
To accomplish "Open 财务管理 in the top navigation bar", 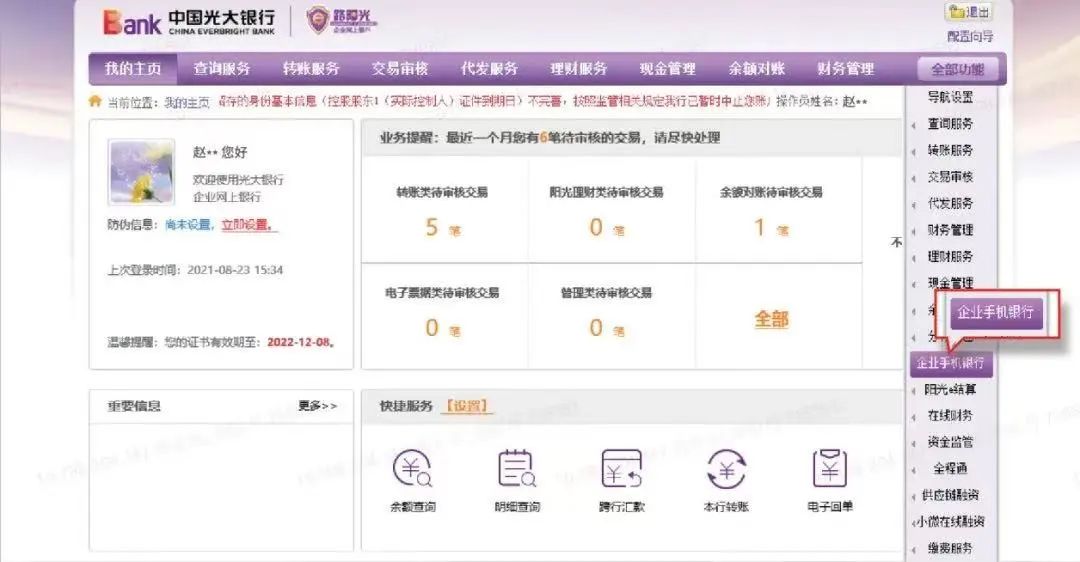I will tap(846, 69).
